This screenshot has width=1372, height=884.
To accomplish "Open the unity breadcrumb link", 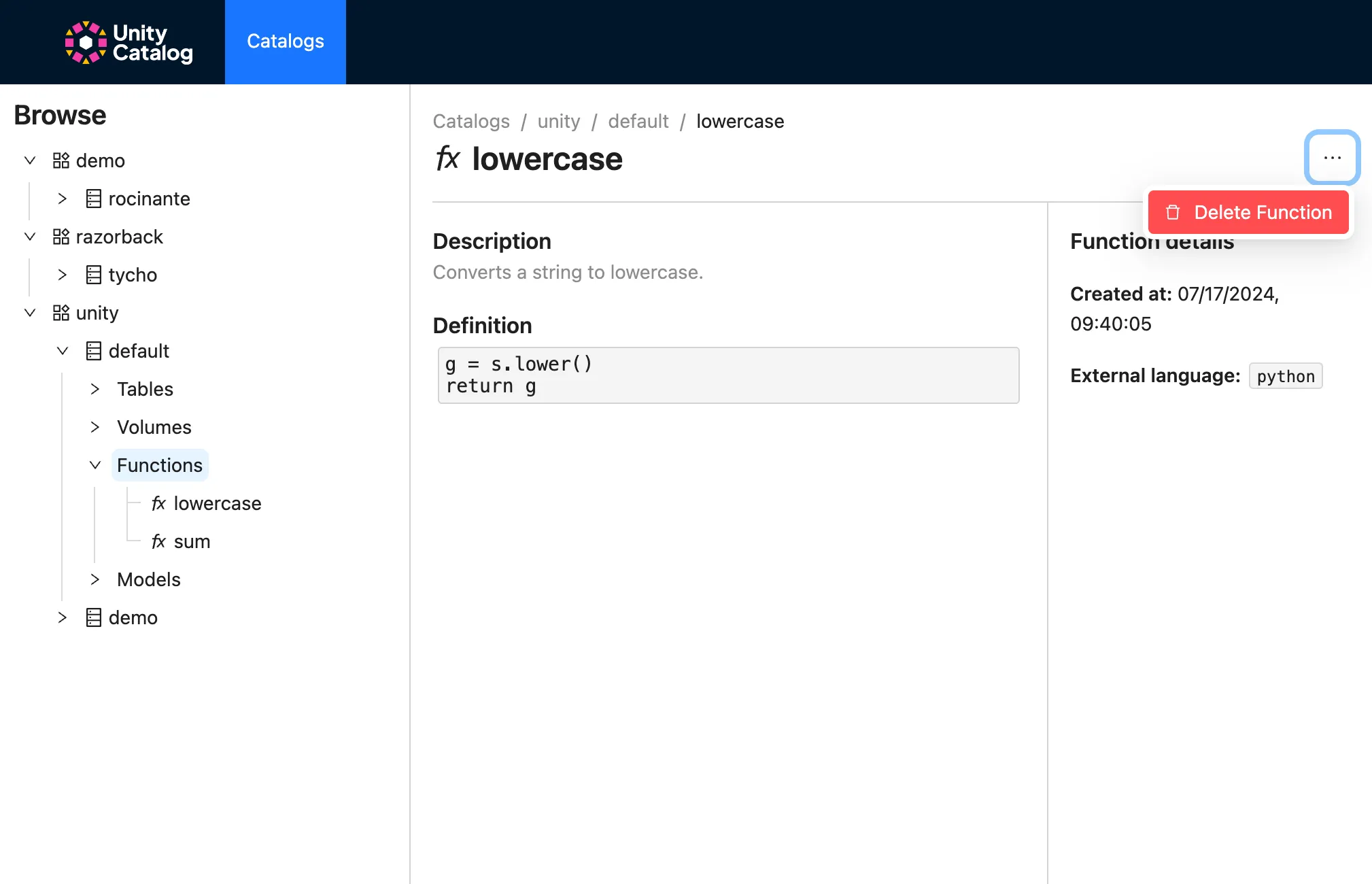I will (558, 121).
